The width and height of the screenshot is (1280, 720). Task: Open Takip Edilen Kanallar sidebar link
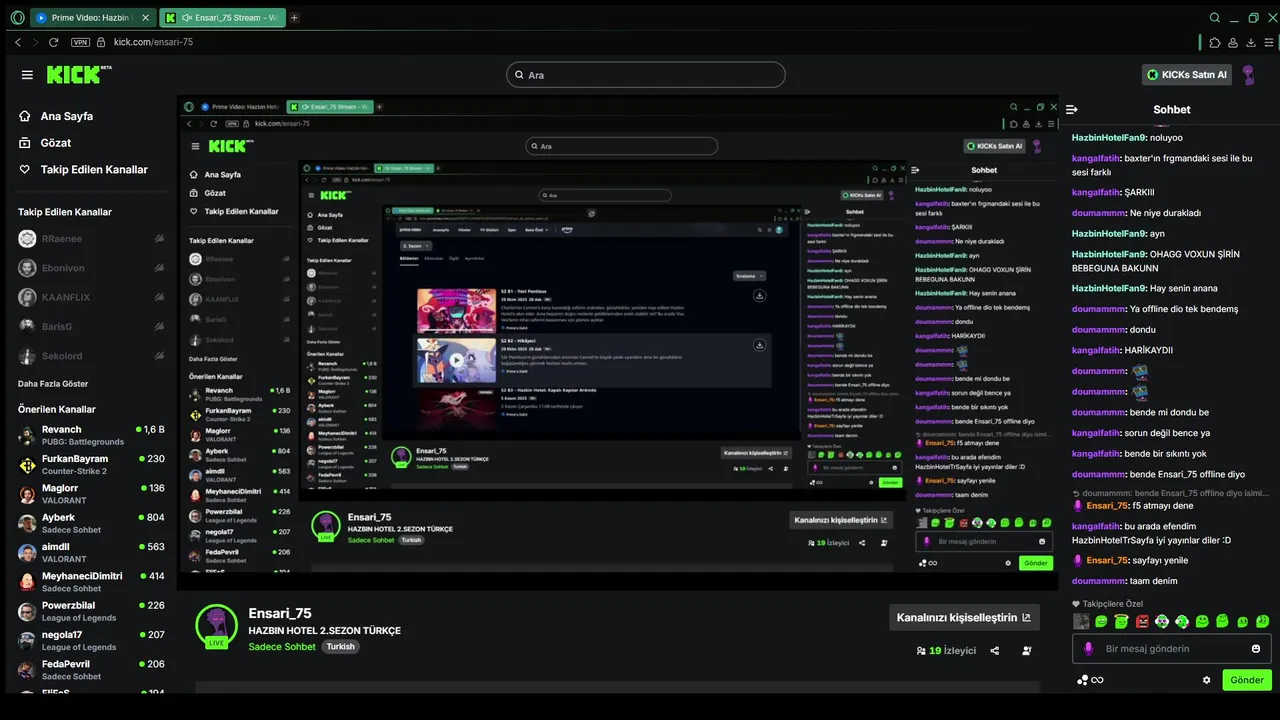point(84,170)
